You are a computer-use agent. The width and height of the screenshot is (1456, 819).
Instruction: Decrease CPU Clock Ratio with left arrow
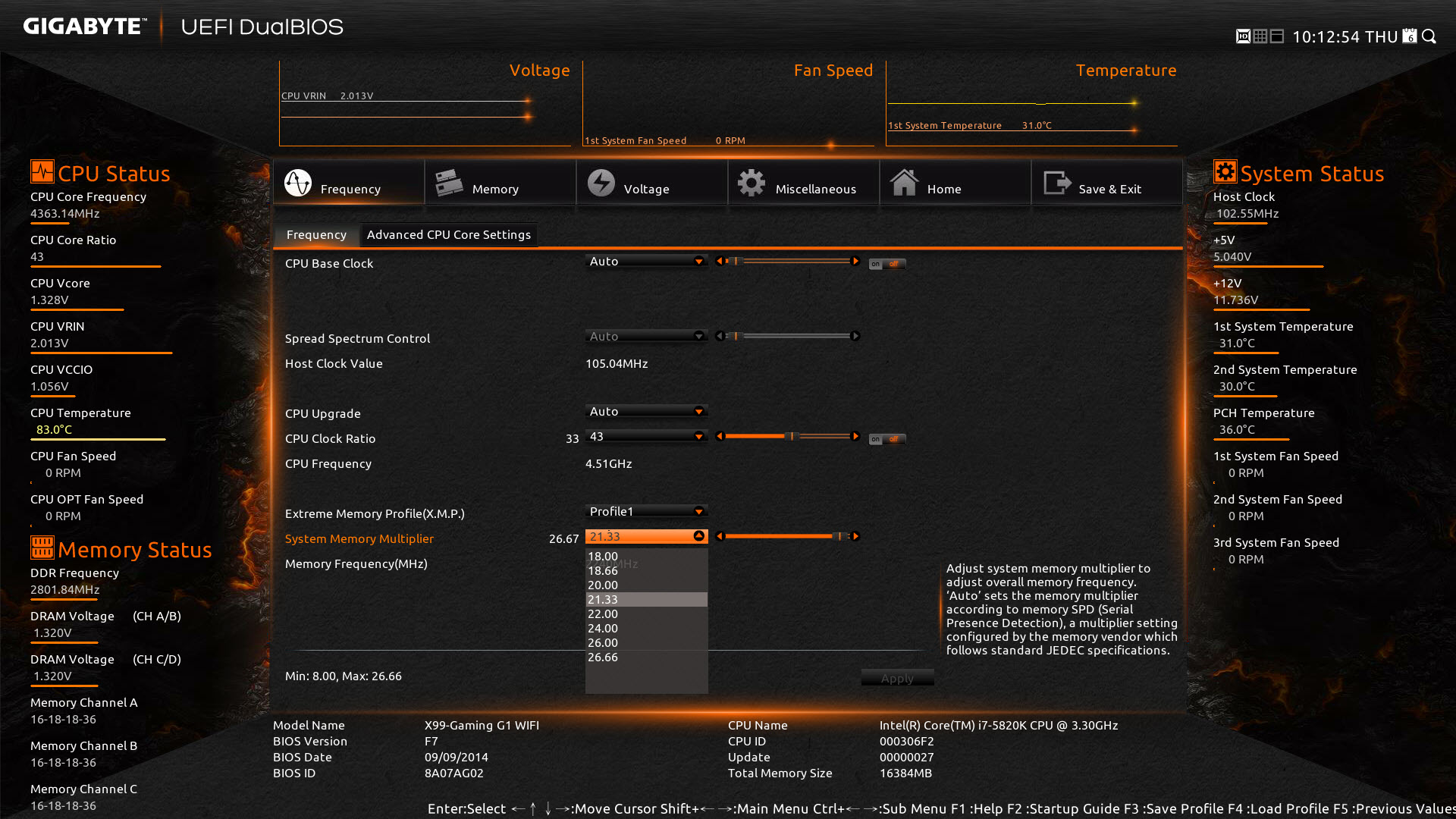tap(720, 436)
